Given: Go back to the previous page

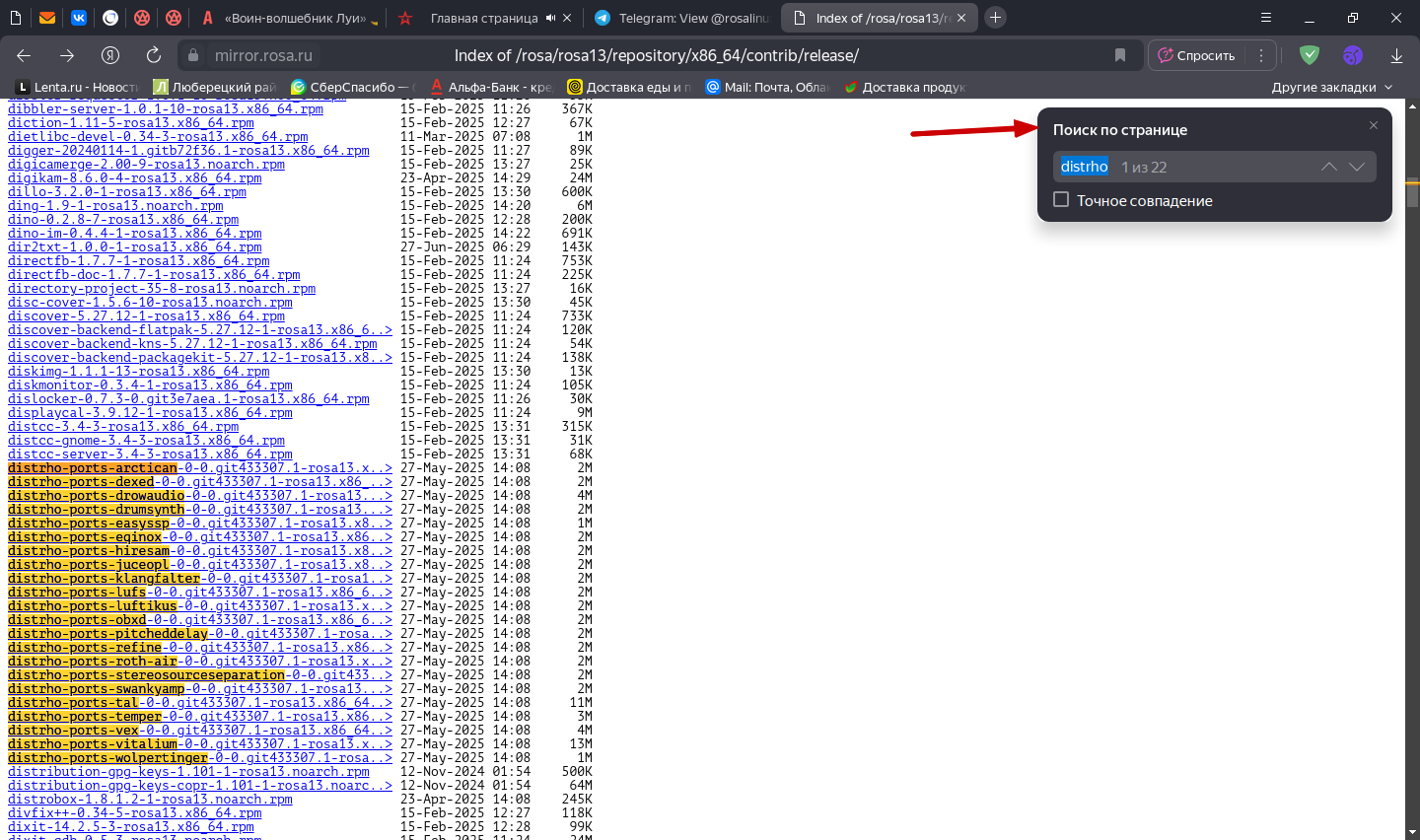Looking at the screenshot, I should (24, 55).
